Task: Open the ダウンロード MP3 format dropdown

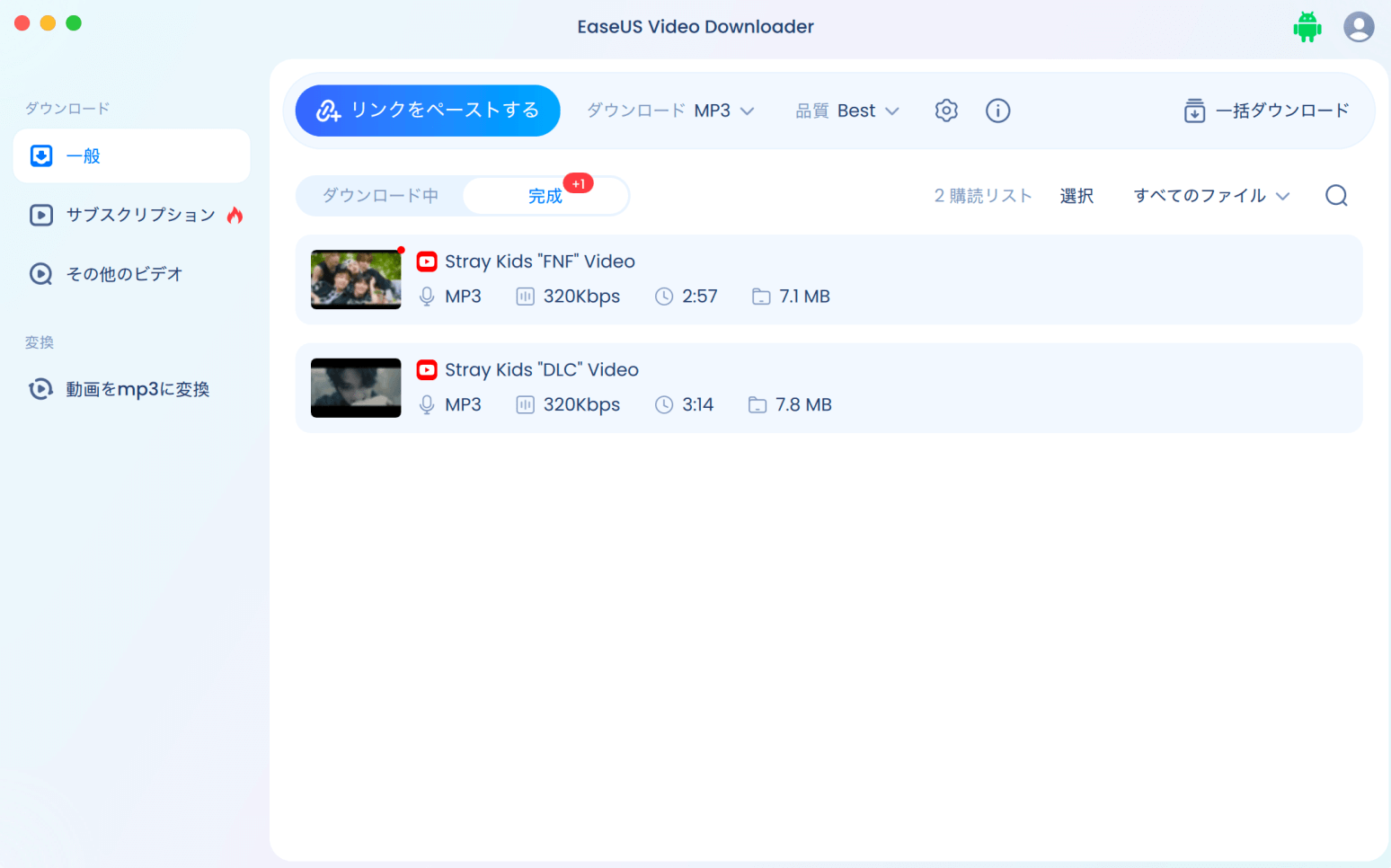Action: pyautogui.click(x=670, y=111)
